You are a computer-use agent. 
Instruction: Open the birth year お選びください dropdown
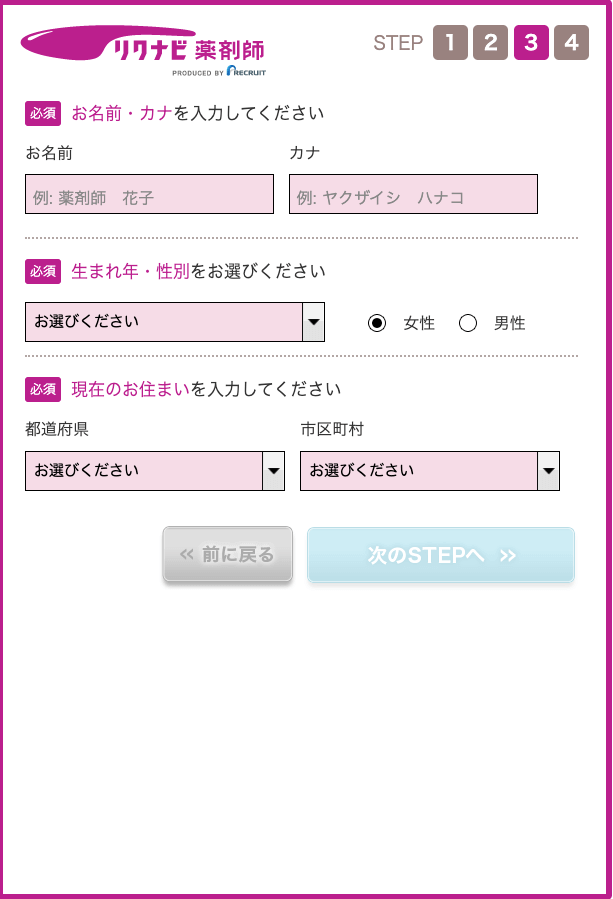tap(175, 322)
